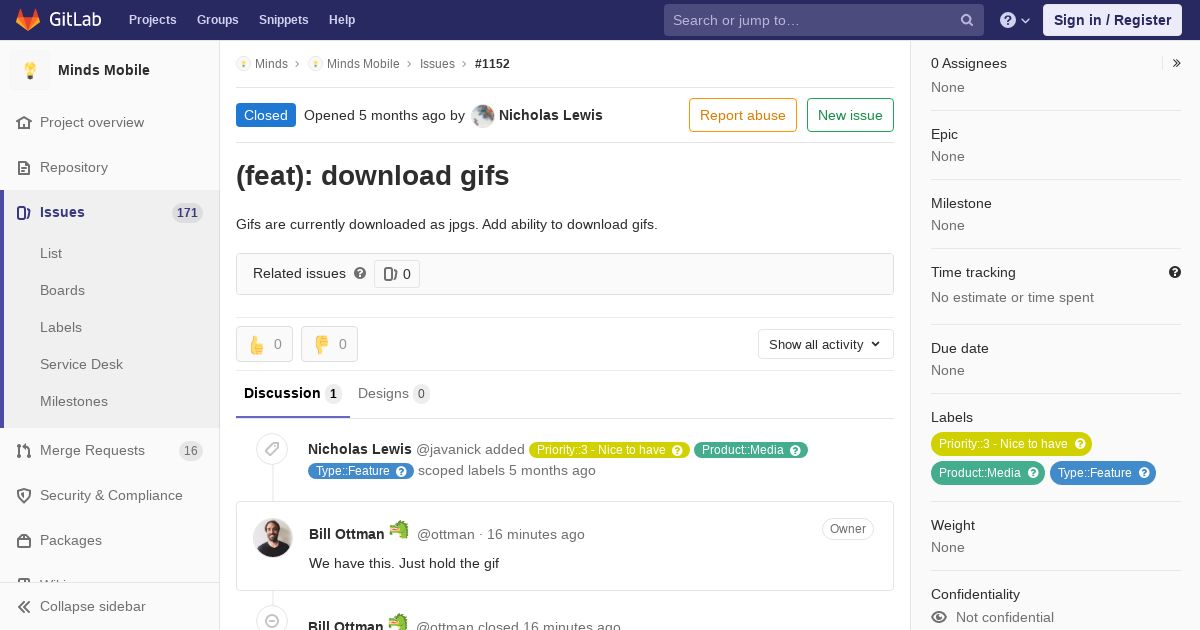This screenshot has width=1200, height=630.
Task: Switch to the Discussion tab
Action: [293, 394]
